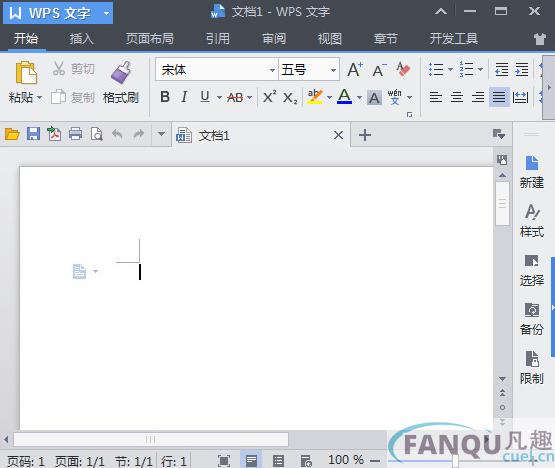Image resolution: width=555 pixels, height=468 pixels.
Task: Select the Format Painter brush icon
Action: 121,73
